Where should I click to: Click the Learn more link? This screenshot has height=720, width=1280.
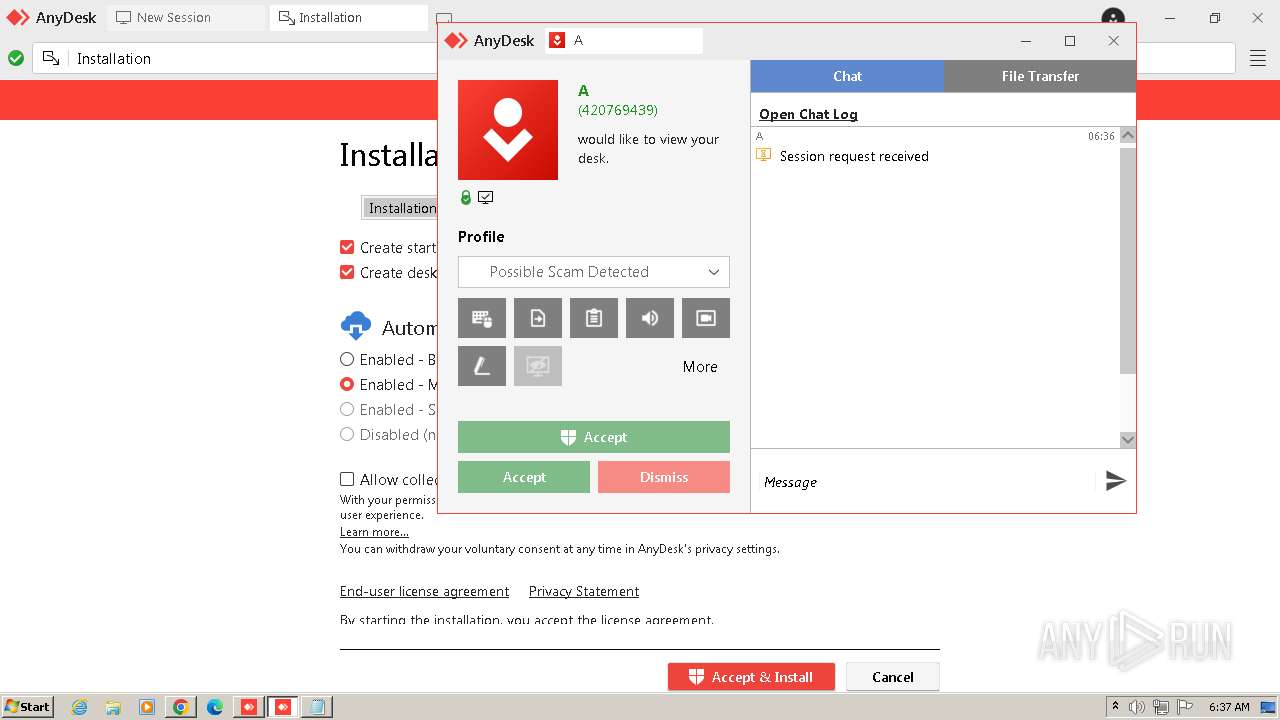coord(374,532)
